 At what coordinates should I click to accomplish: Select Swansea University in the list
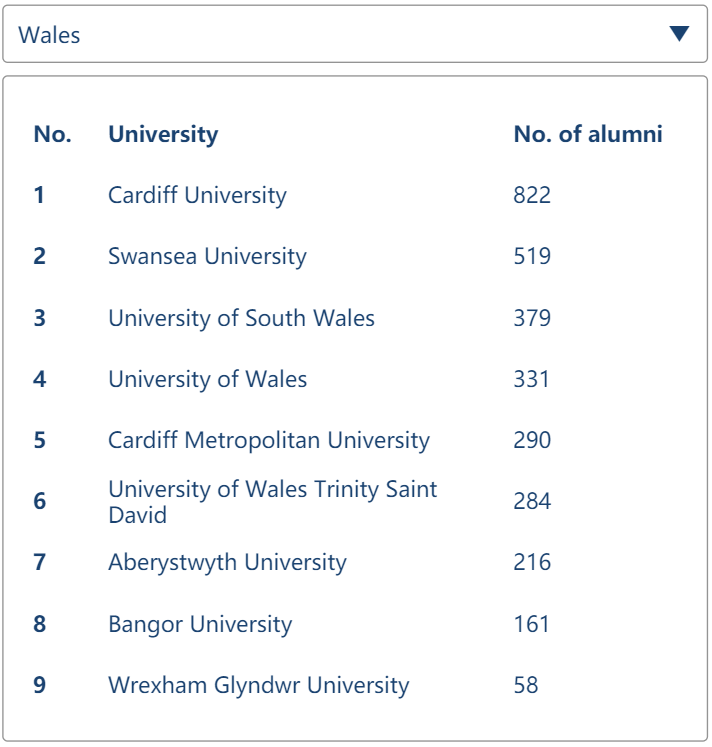coord(207,256)
